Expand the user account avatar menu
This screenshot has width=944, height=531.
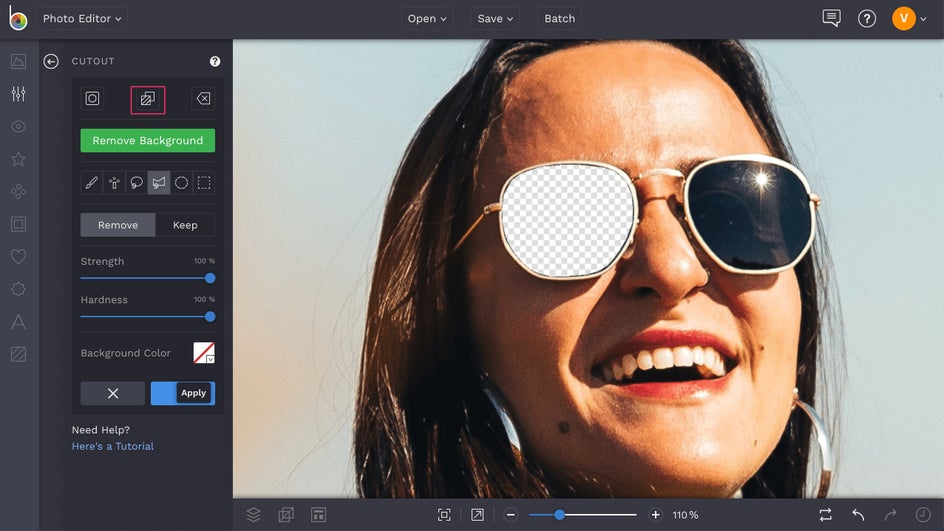(909, 18)
